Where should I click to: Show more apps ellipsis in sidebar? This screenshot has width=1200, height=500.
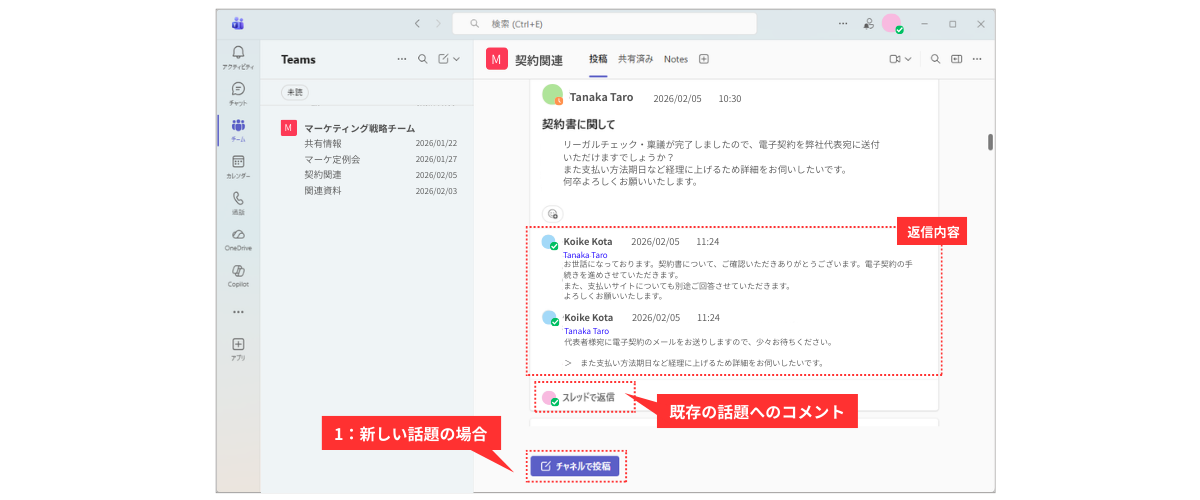(238, 311)
